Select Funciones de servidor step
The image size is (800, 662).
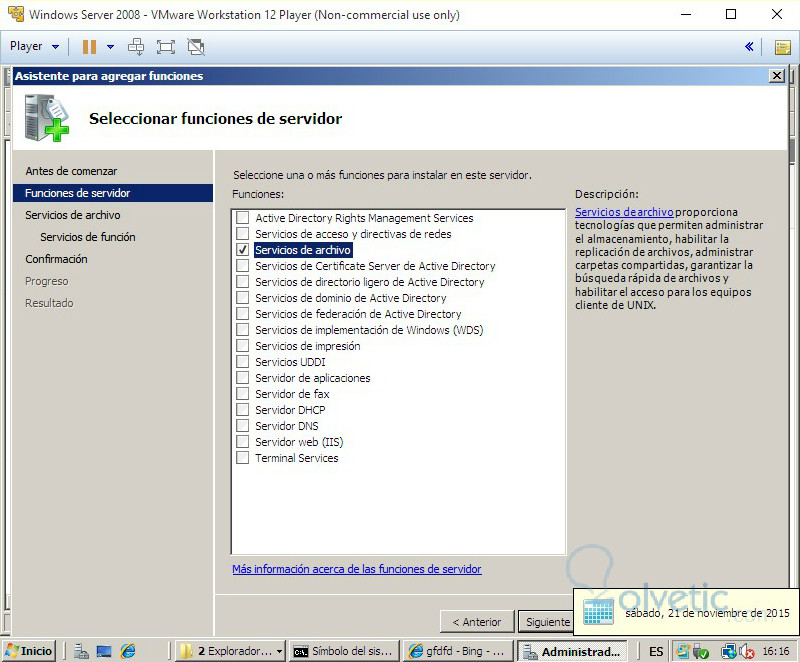pyautogui.click(x=113, y=193)
